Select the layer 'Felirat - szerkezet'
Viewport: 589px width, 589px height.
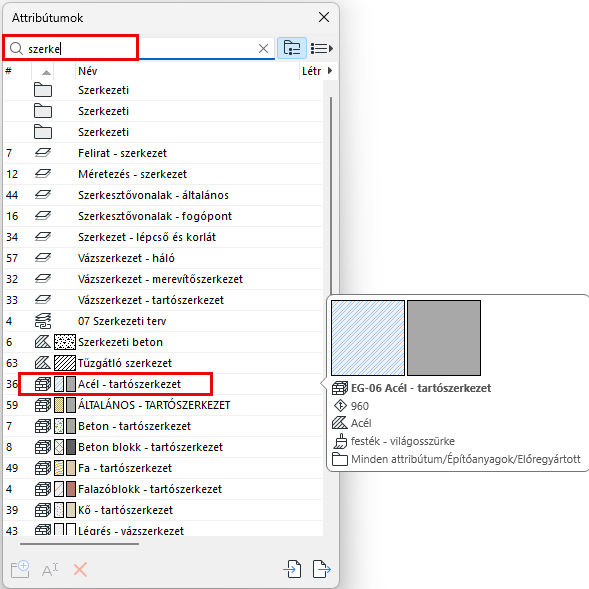click(163, 153)
